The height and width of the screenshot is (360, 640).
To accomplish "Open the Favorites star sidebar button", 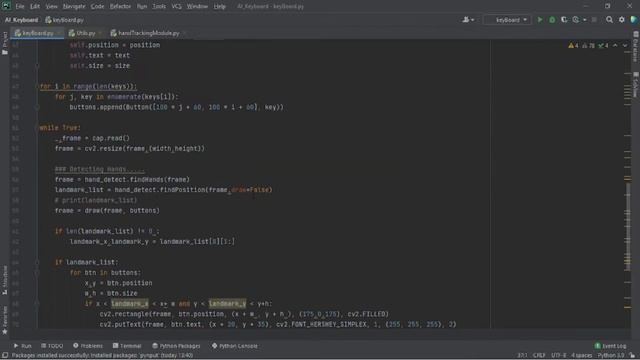I will (5, 321).
